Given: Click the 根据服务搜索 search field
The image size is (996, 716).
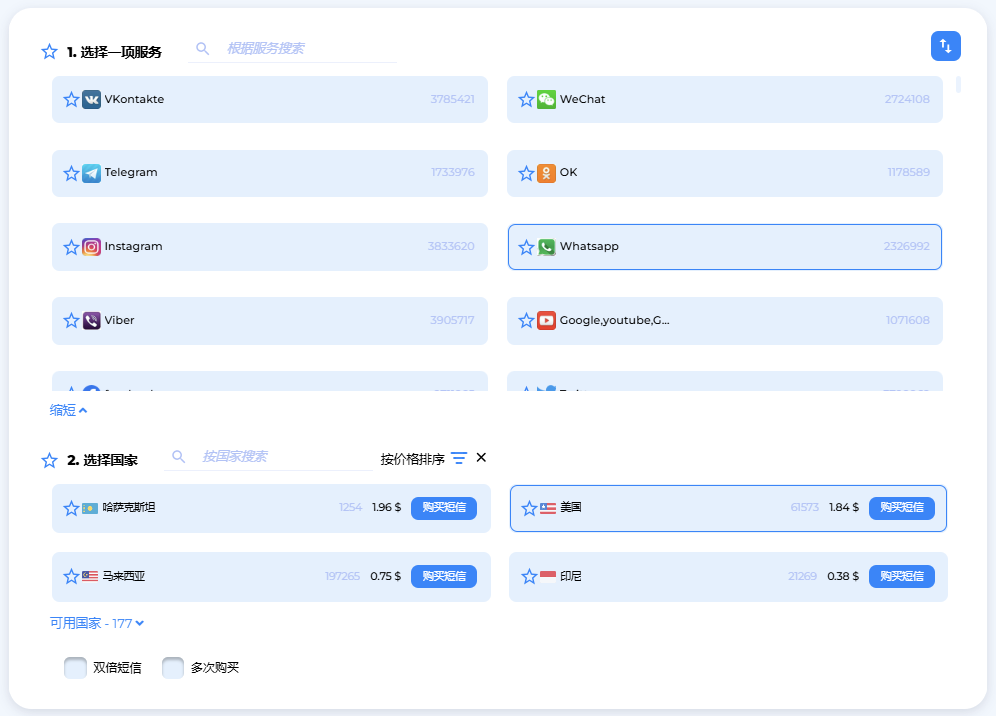Looking at the screenshot, I should tap(292, 49).
